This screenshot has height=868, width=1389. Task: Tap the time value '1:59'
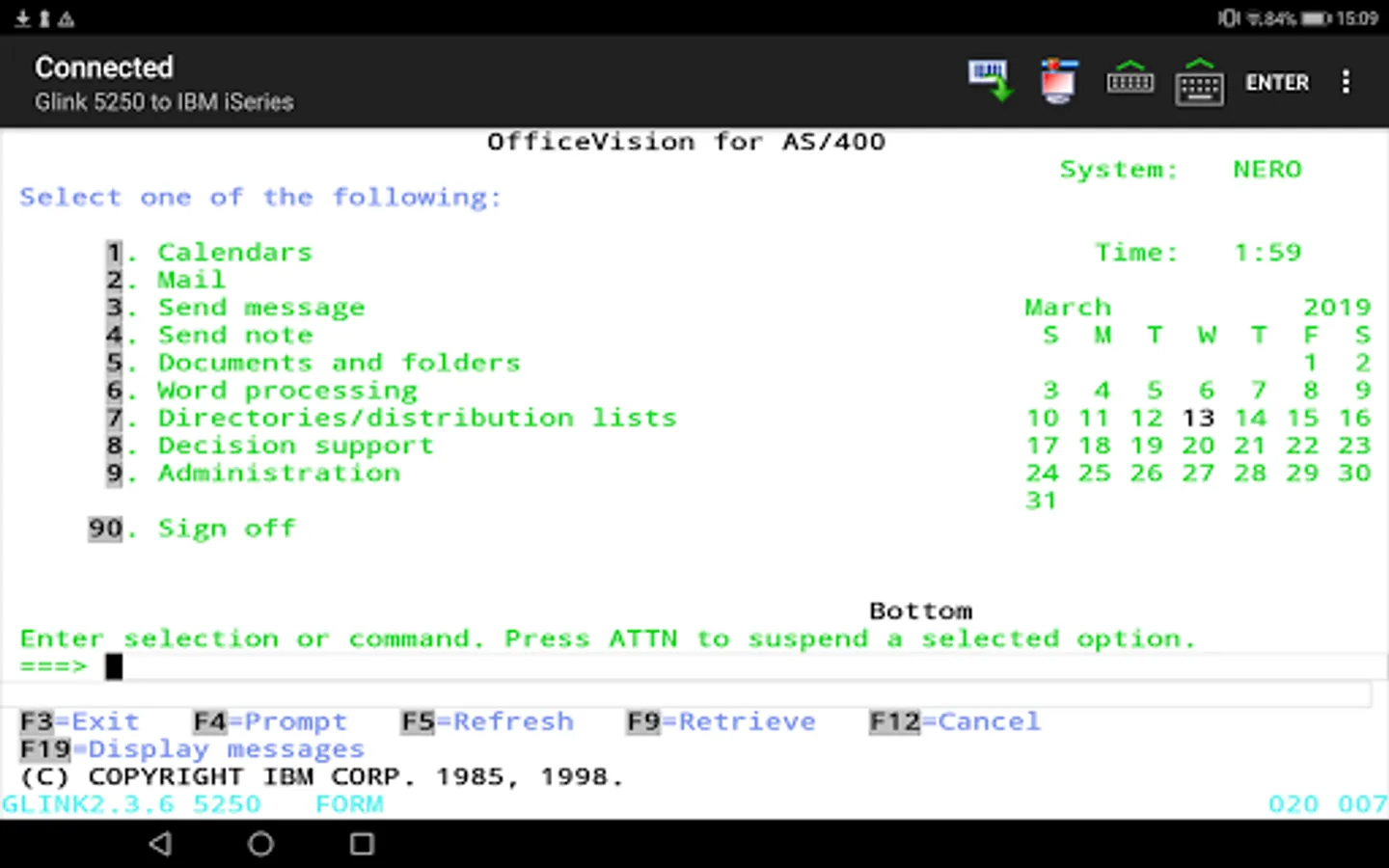click(x=1267, y=253)
